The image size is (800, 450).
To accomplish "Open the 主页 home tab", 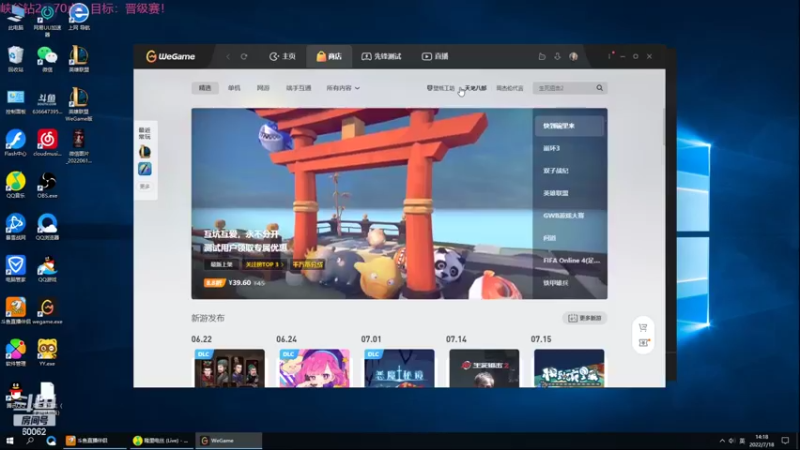I will (x=283, y=57).
